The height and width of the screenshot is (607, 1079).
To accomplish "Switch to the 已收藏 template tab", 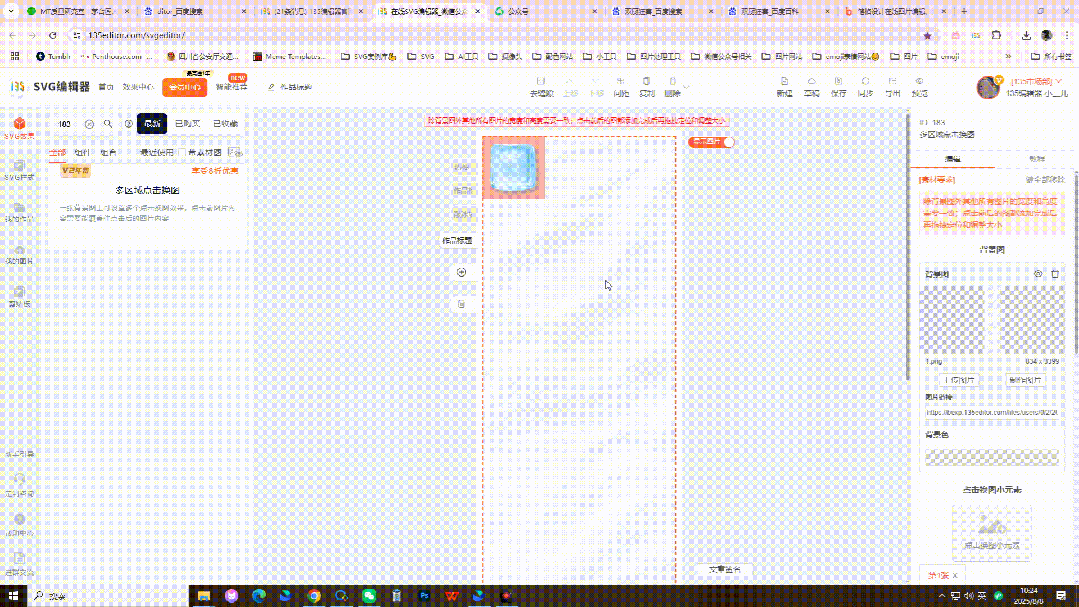I will click(x=226, y=123).
